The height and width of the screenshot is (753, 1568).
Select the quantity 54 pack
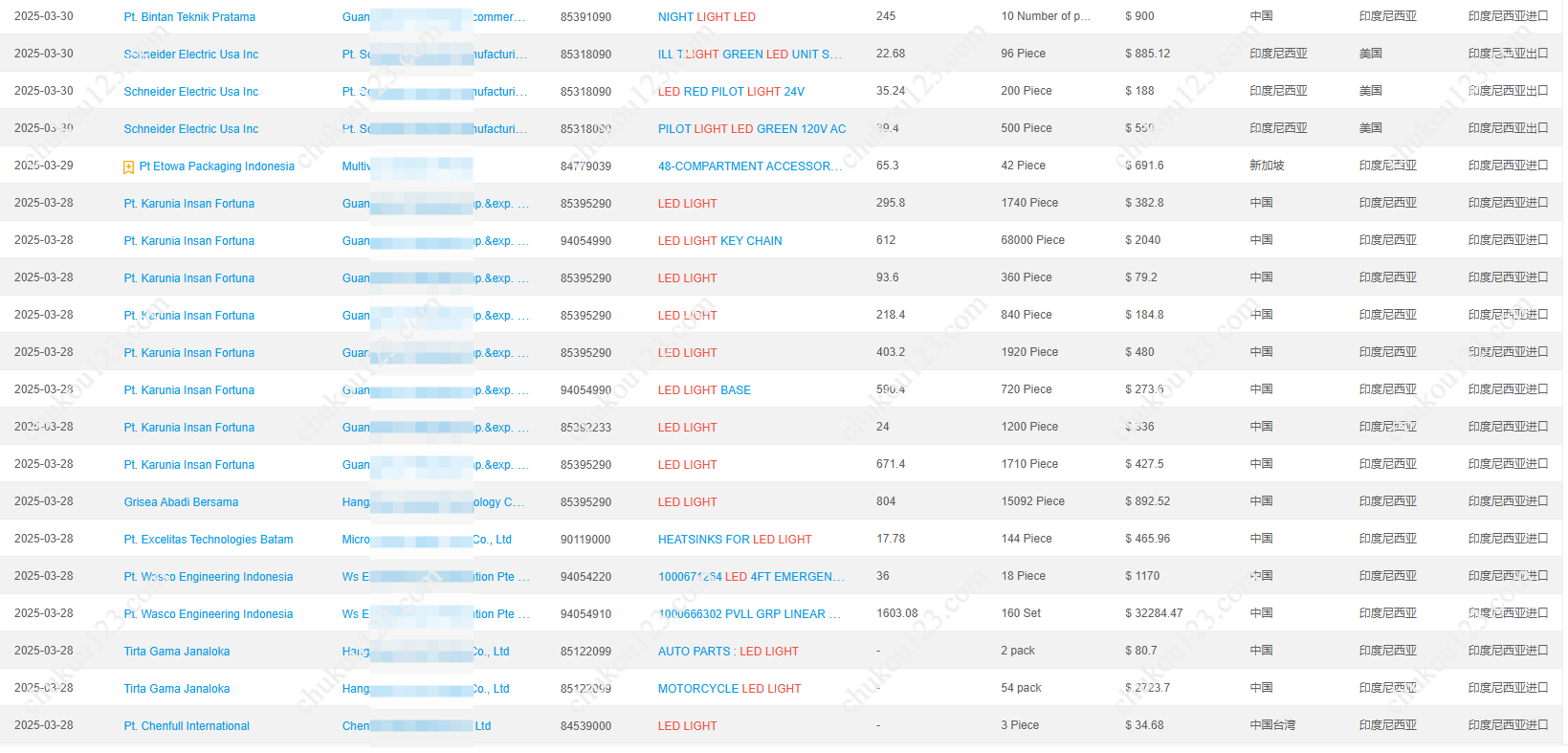(1021, 688)
